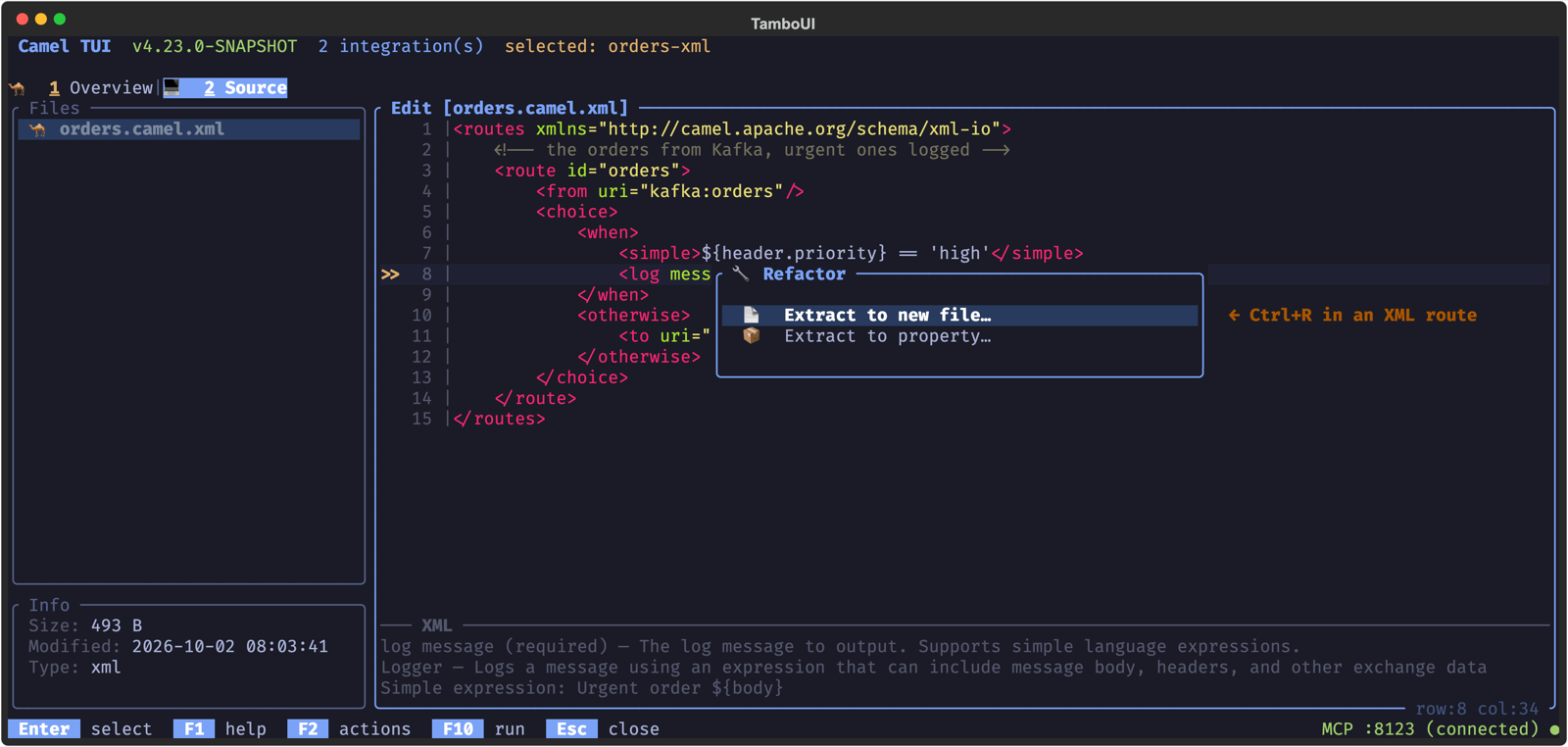1568x747 pixels.
Task: Click line 1 with the routes xmlns declaration
Action: click(x=732, y=129)
